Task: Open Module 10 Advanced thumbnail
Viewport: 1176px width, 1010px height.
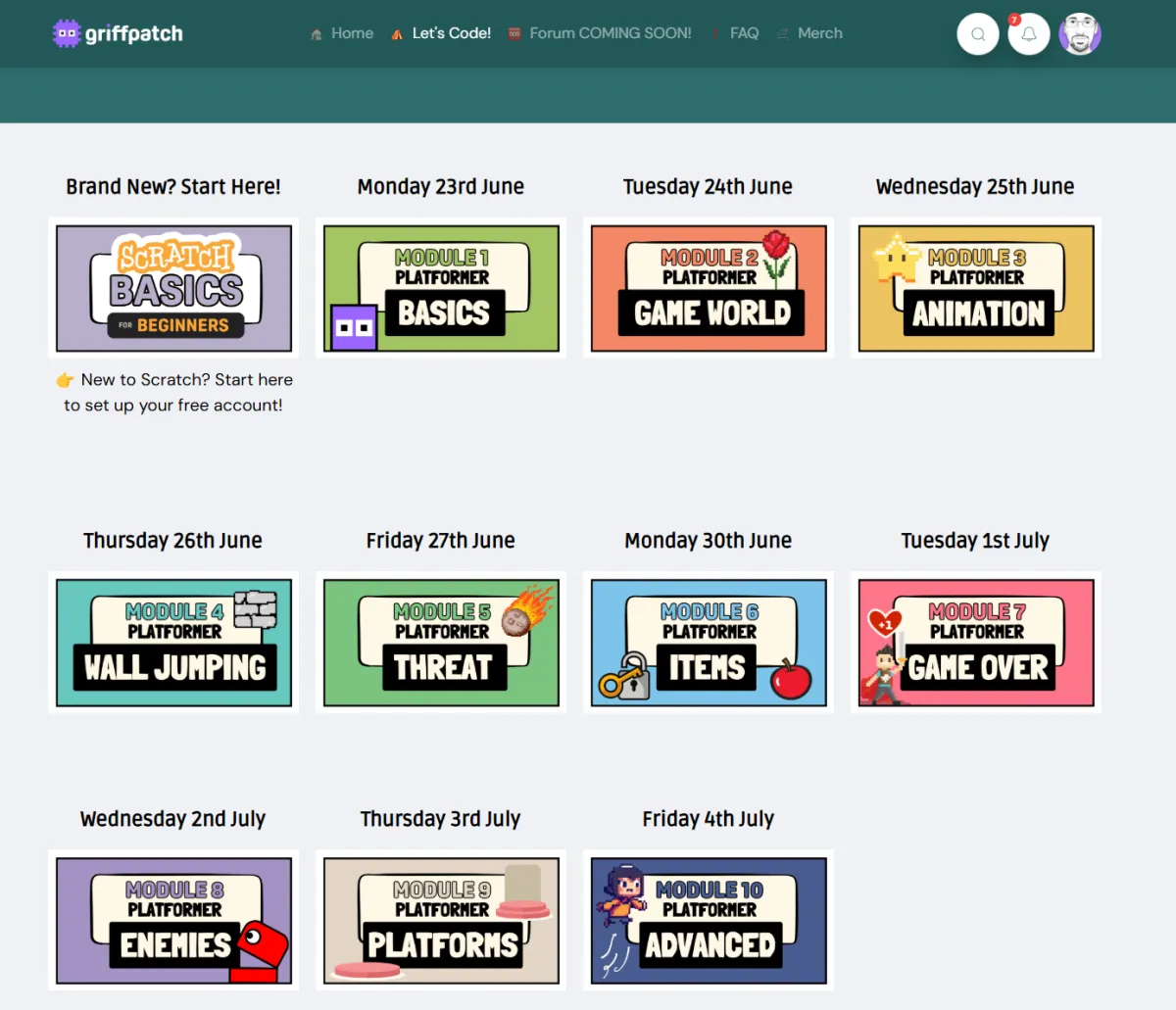Action: [x=709, y=921]
